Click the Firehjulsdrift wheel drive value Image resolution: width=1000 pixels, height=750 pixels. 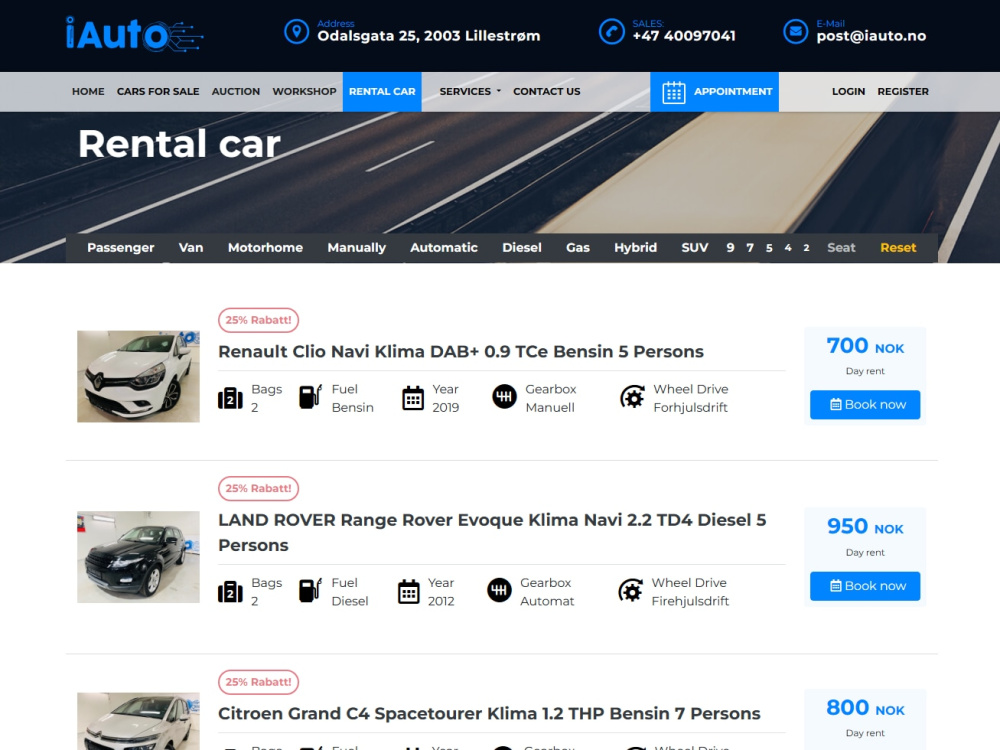click(690, 601)
